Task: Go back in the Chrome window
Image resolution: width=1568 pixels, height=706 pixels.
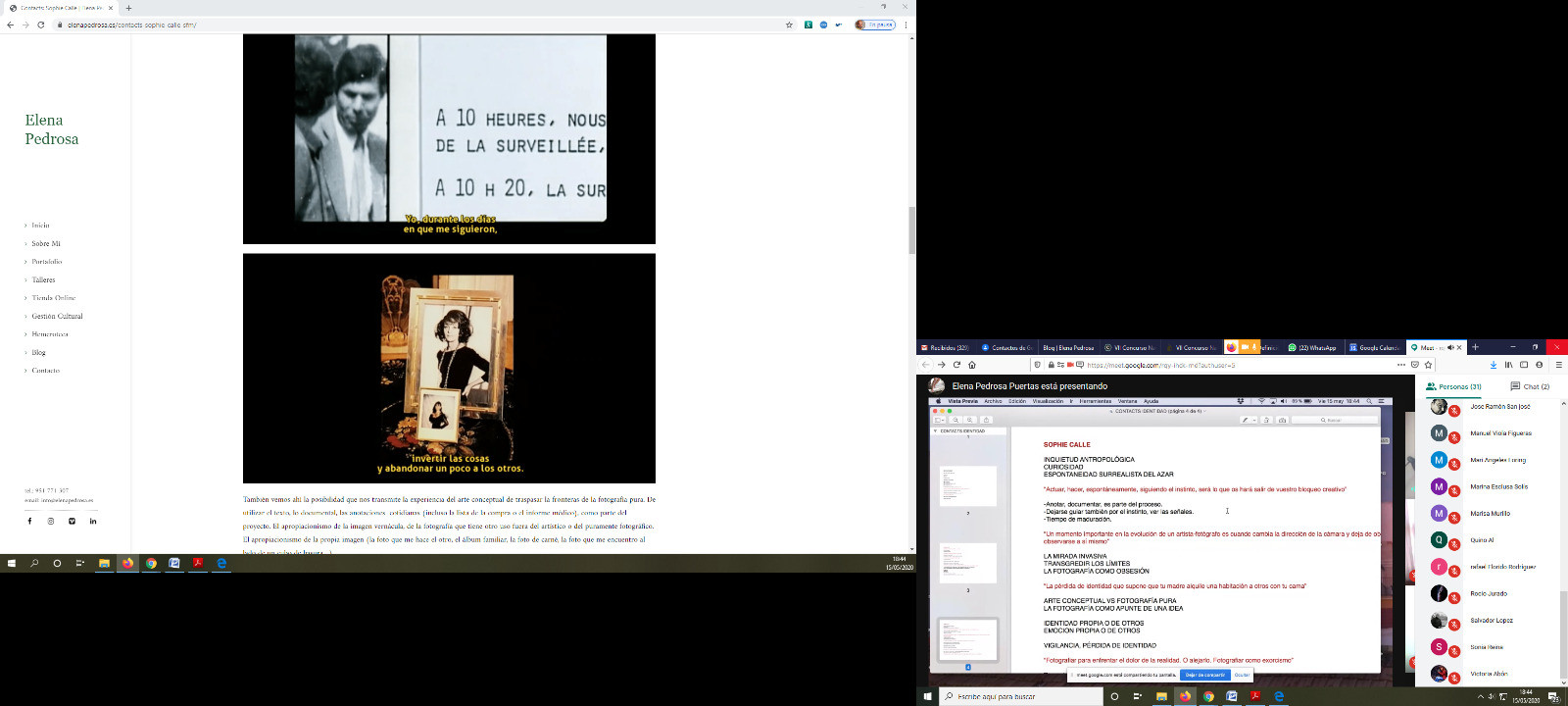Action: (x=10, y=25)
